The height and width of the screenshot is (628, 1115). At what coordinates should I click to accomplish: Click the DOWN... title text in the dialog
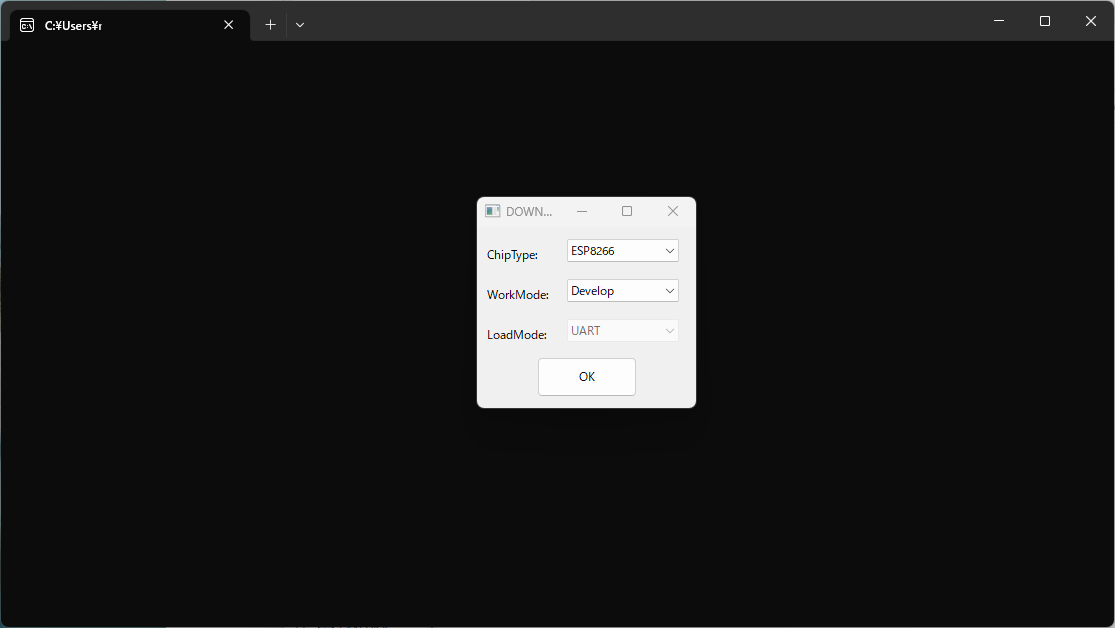[x=531, y=211]
